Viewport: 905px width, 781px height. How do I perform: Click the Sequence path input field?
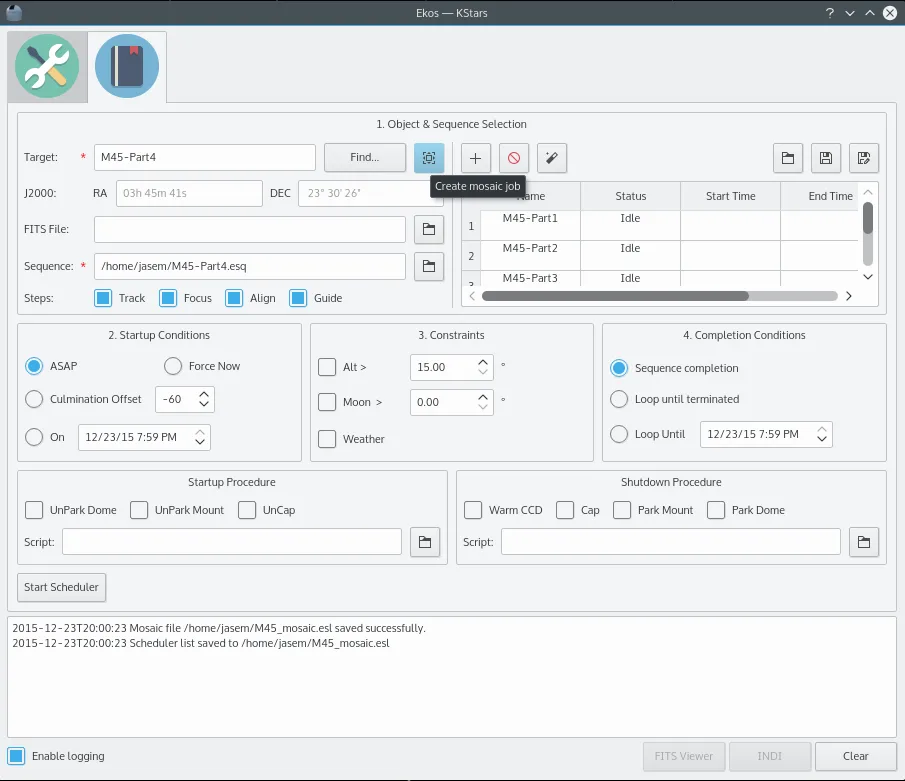[250, 266]
